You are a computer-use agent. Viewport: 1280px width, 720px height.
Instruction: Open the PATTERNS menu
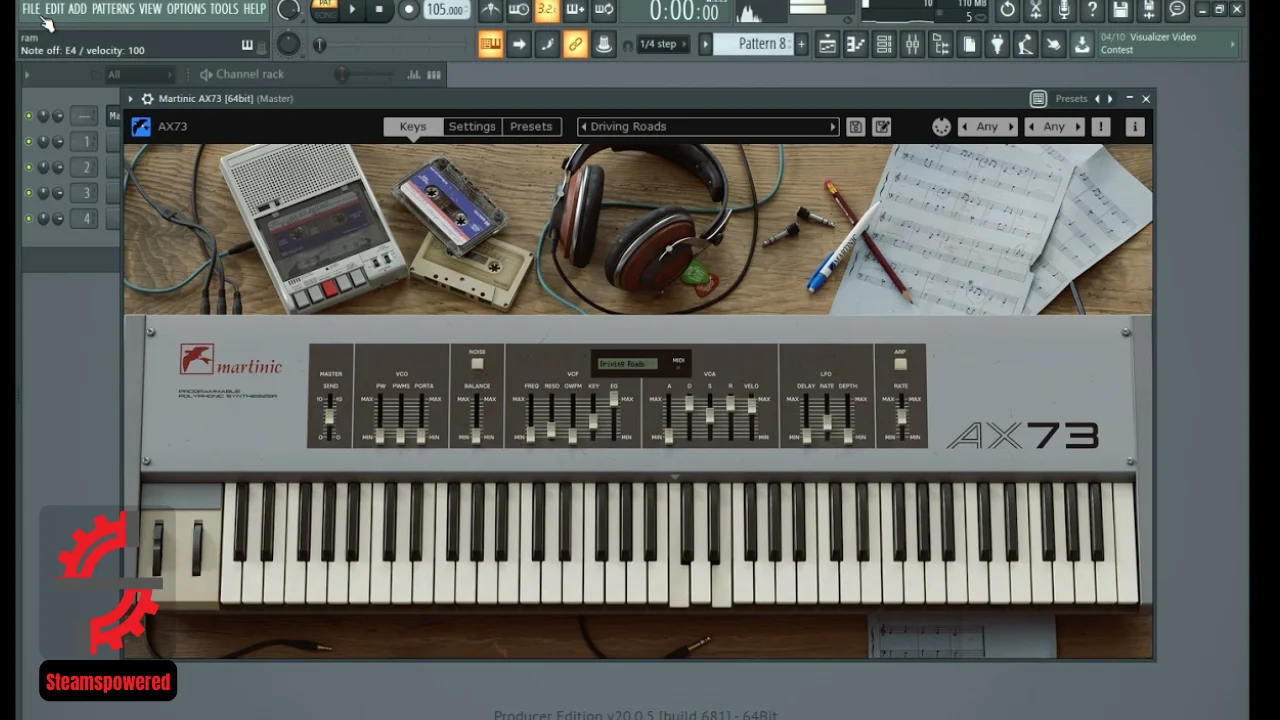113,9
